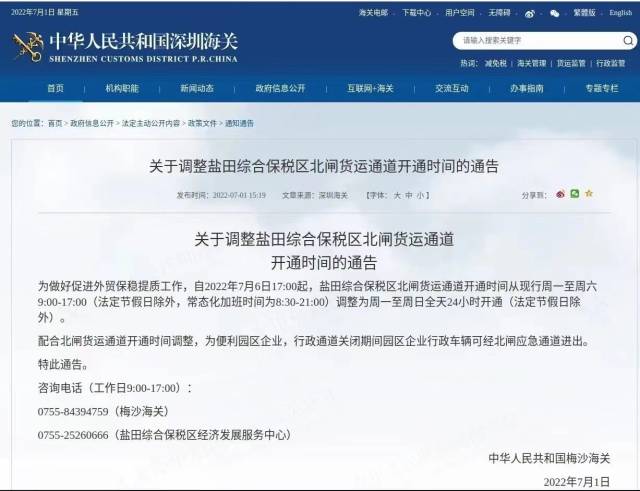Click the yellow star favorite icon
Screen dimensions: 640x491
coord(589,194)
